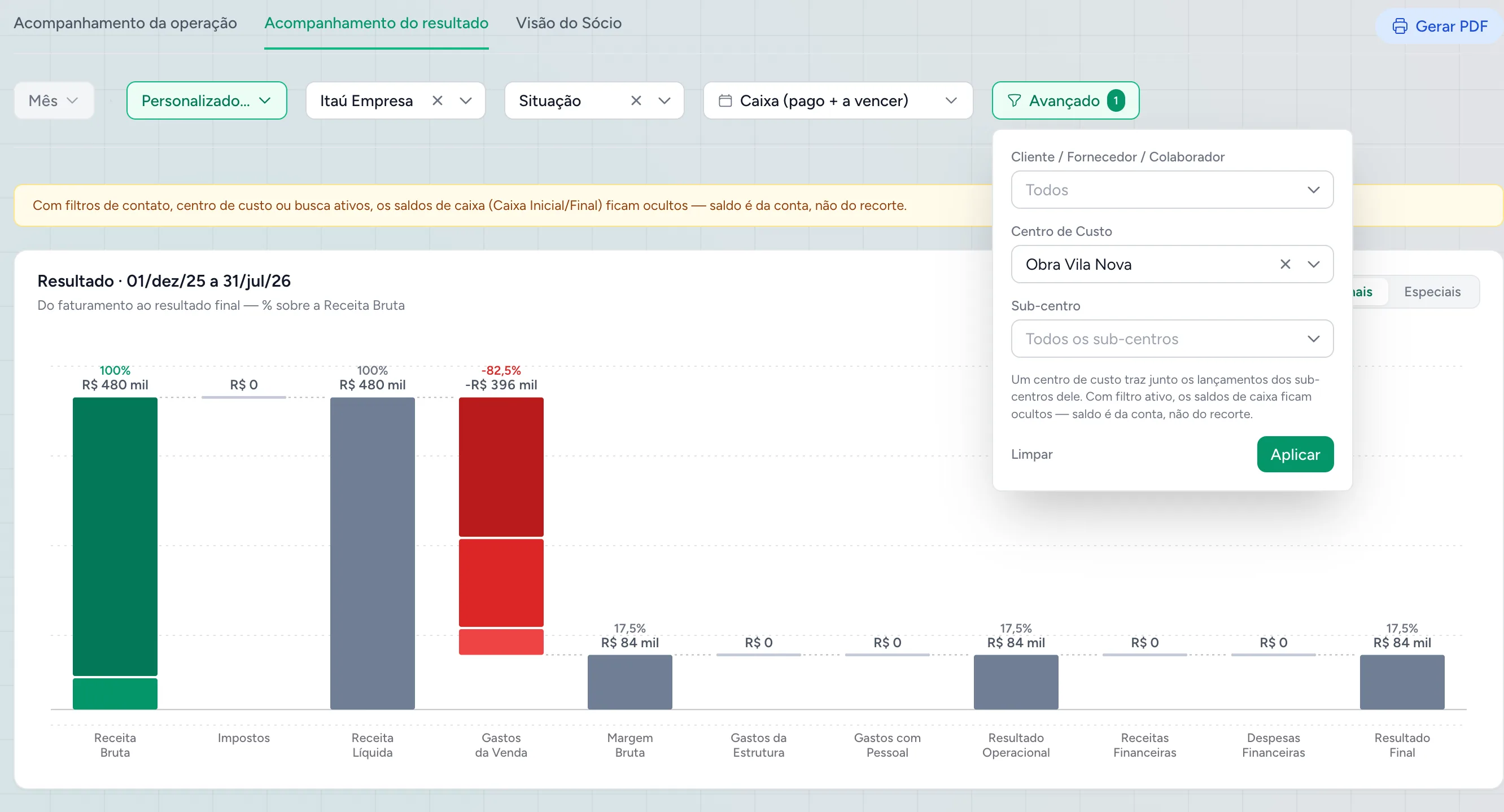Expand the Centro de Custo chevron
The image size is (1504, 812).
click(1313, 264)
